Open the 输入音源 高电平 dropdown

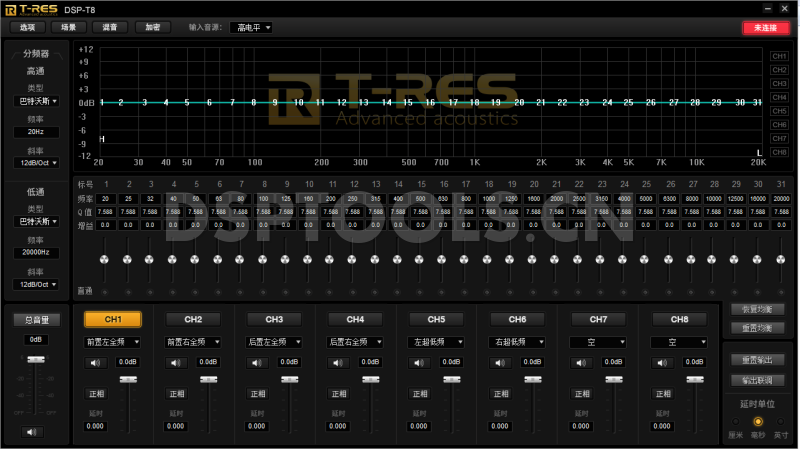point(251,28)
